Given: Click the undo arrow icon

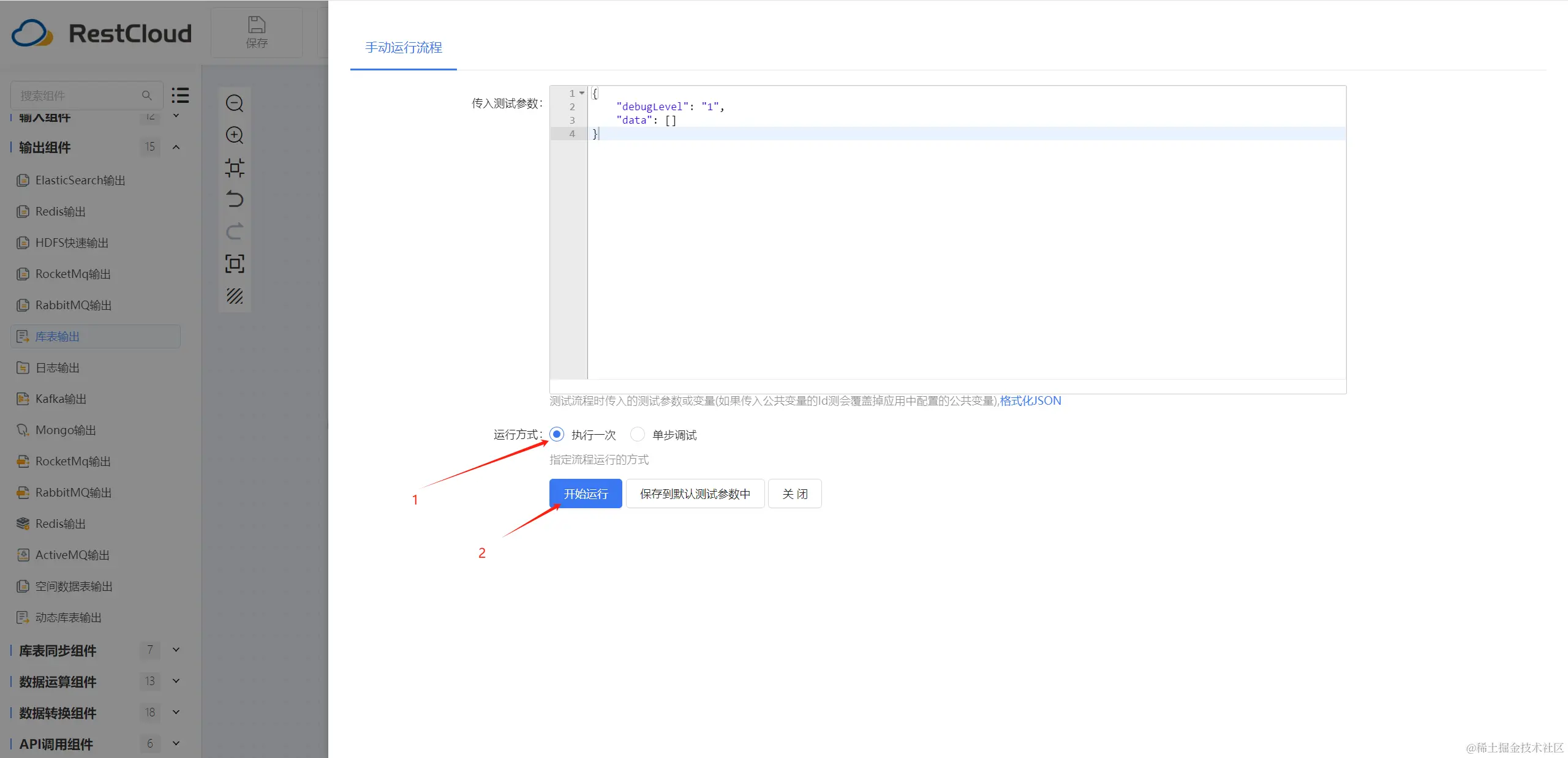Looking at the screenshot, I should [x=235, y=199].
